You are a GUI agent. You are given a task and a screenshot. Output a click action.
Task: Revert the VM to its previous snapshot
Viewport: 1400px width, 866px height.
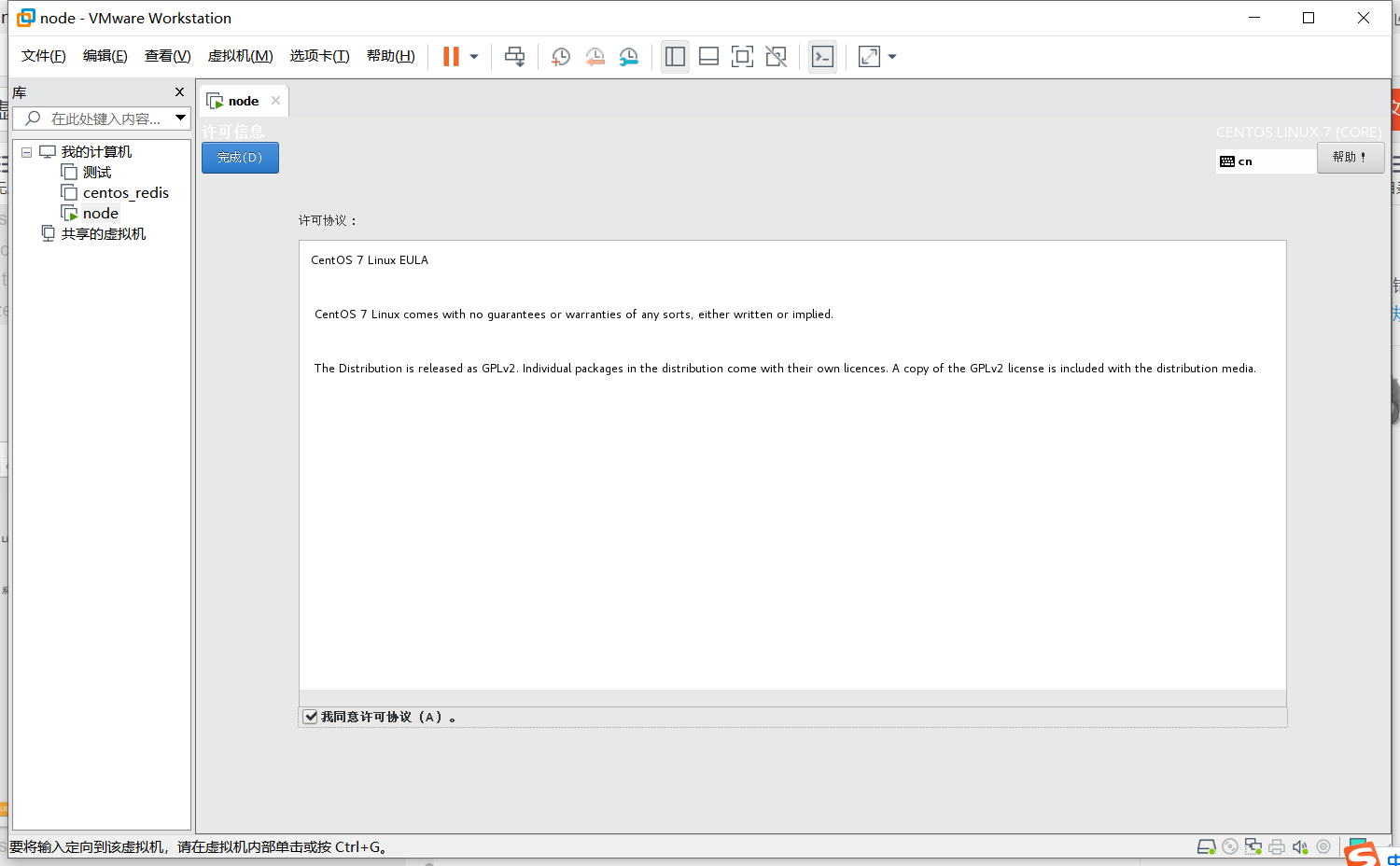tap(595, 57)
